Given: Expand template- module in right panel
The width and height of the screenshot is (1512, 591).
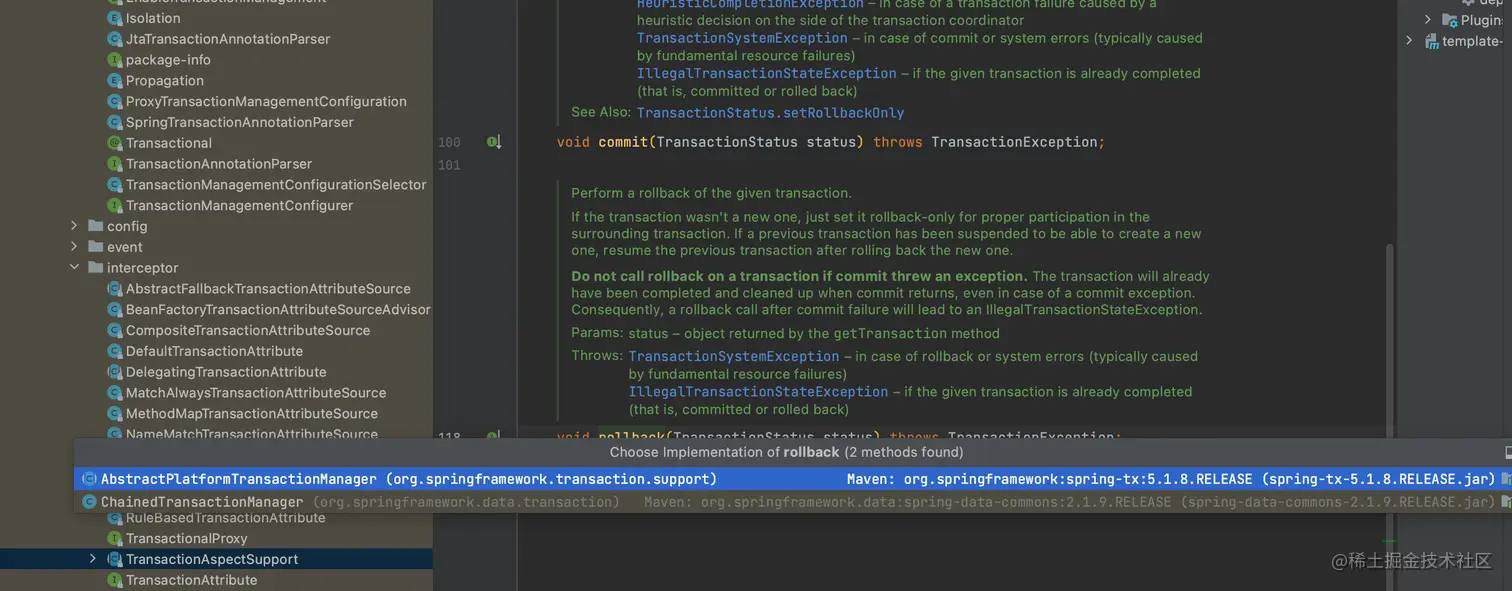Looking at the screenshot, I should 1409,41.
